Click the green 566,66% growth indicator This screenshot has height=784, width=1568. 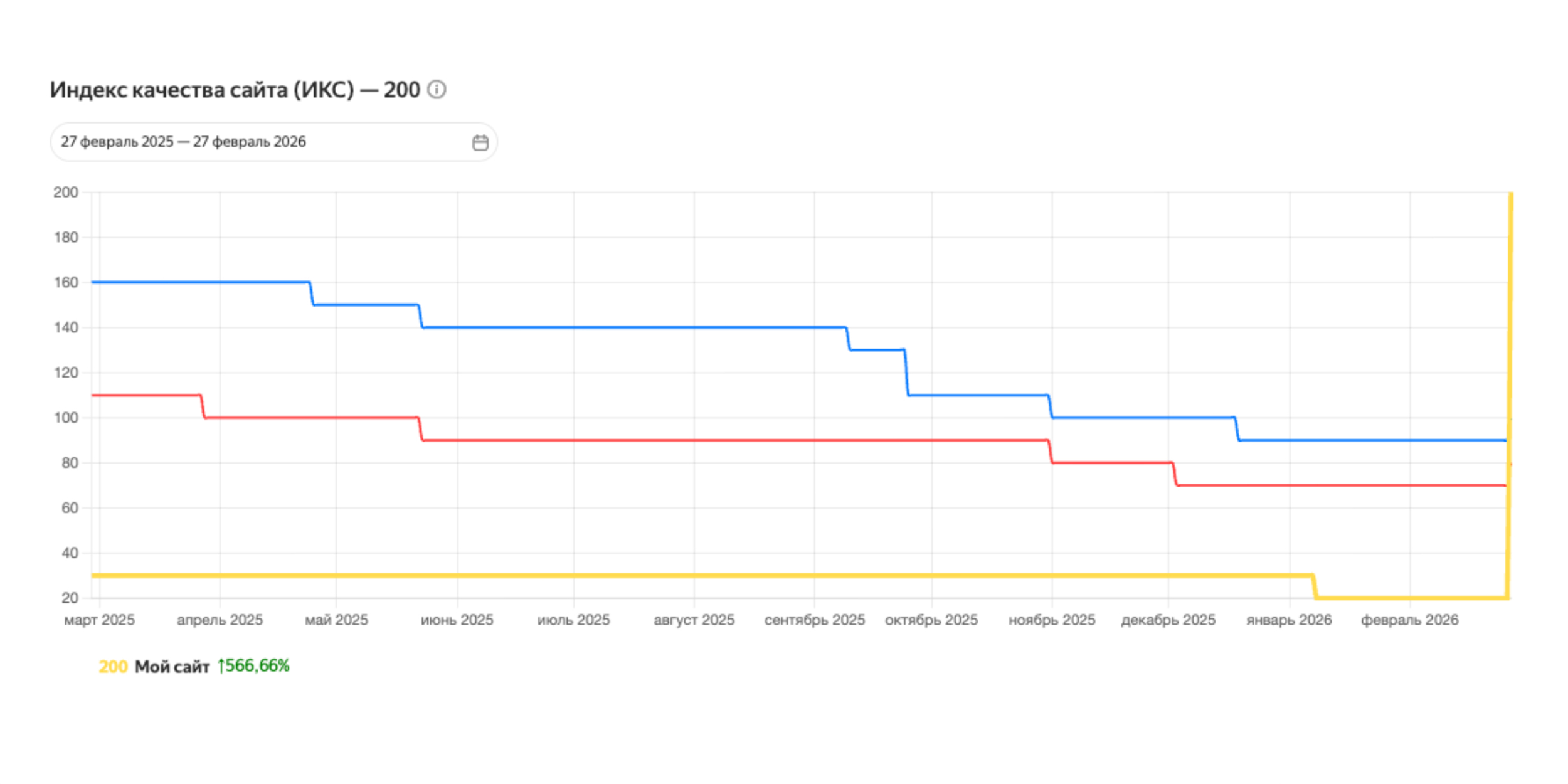coord(253,666)
